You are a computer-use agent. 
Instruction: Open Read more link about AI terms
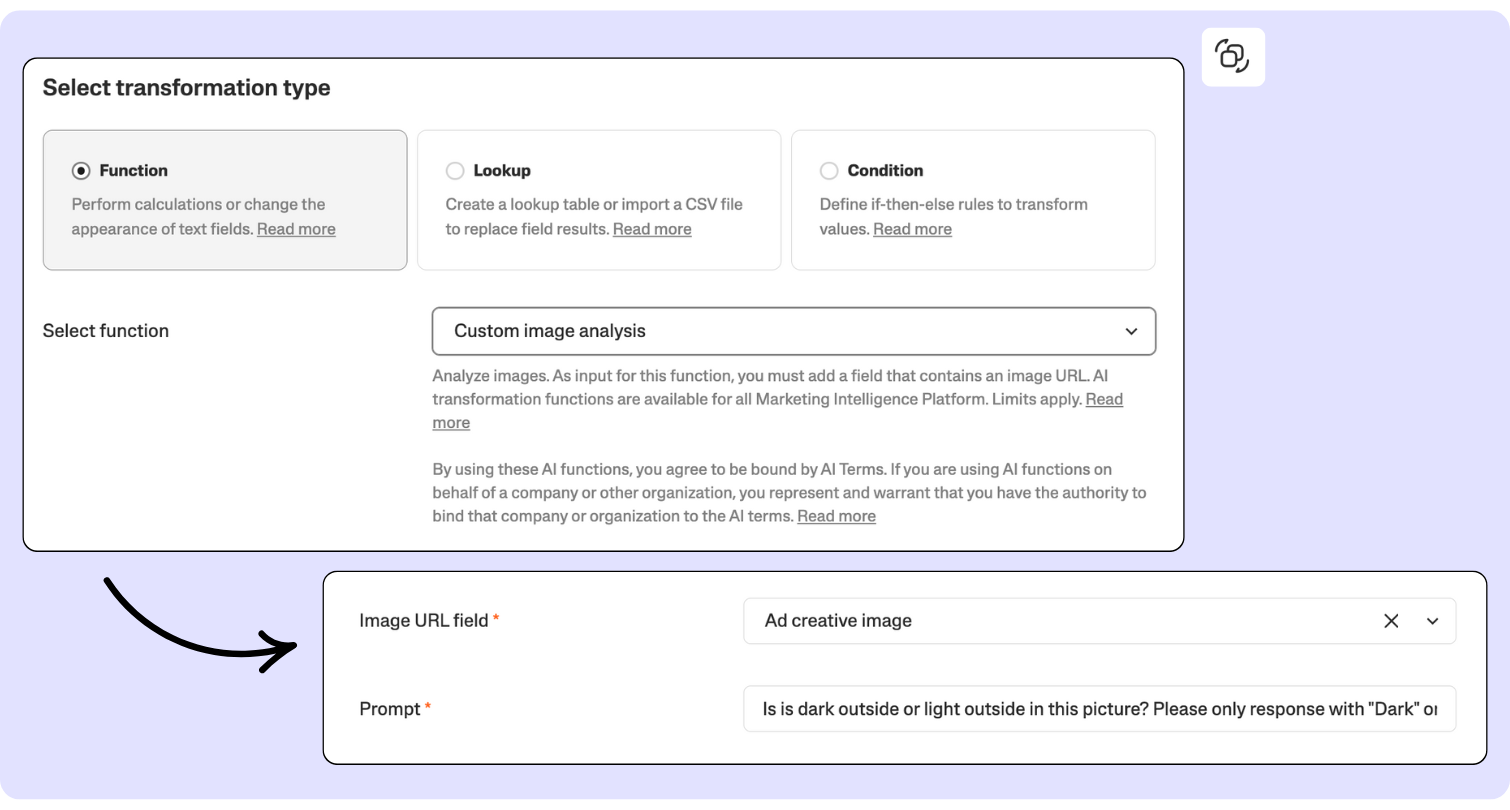pos(836,516)
